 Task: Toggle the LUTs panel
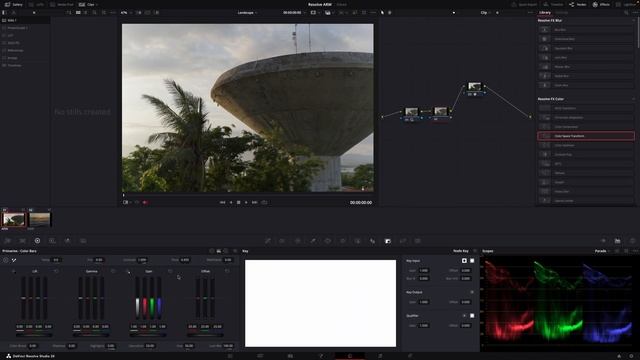click(x=36, y=4)
